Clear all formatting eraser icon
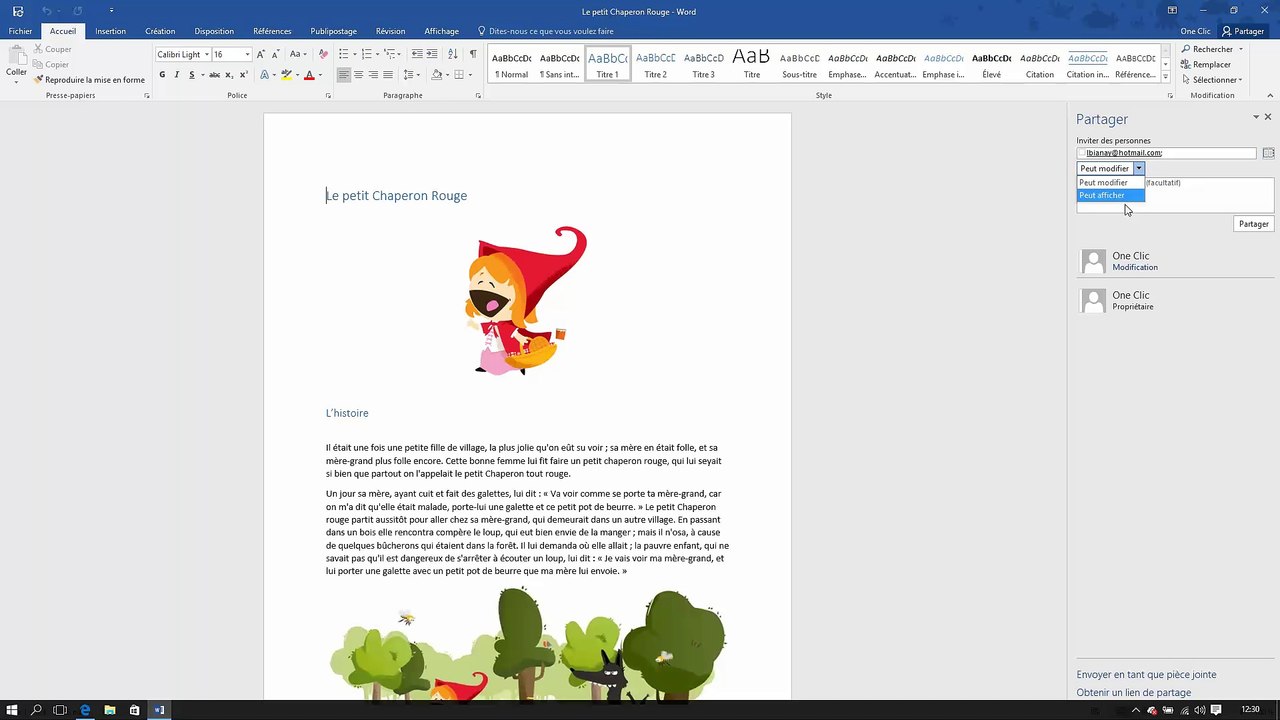 point(322,54)
